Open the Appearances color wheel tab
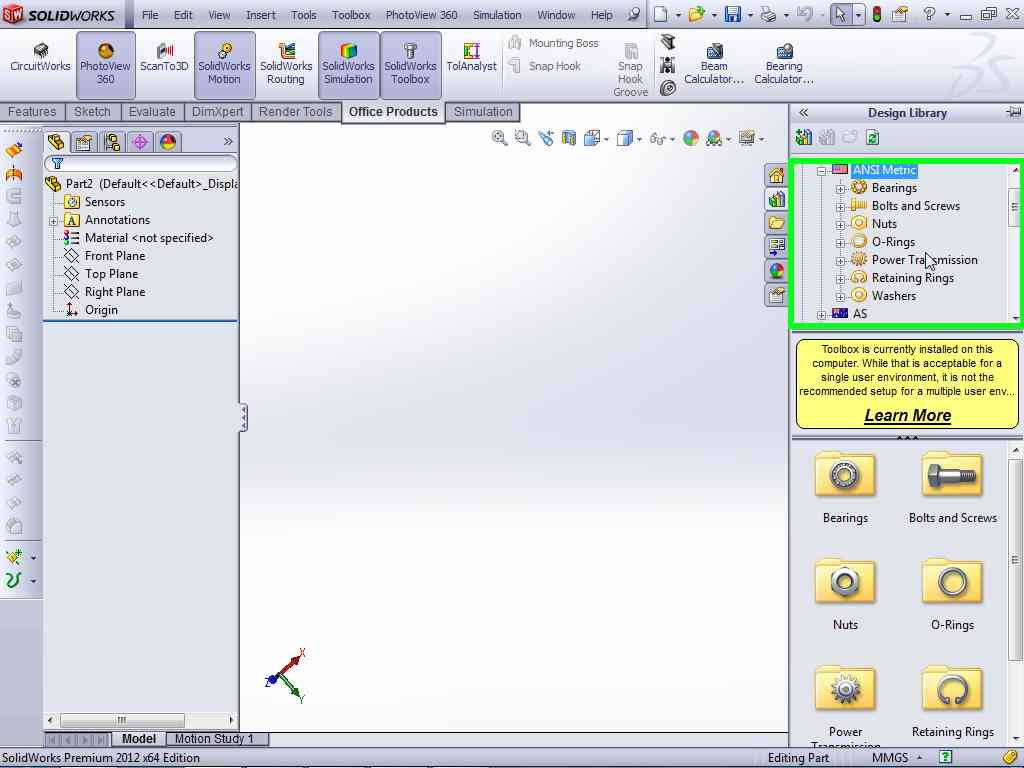This screenshot has width=1024, height=768. click(x=777, y=271)
